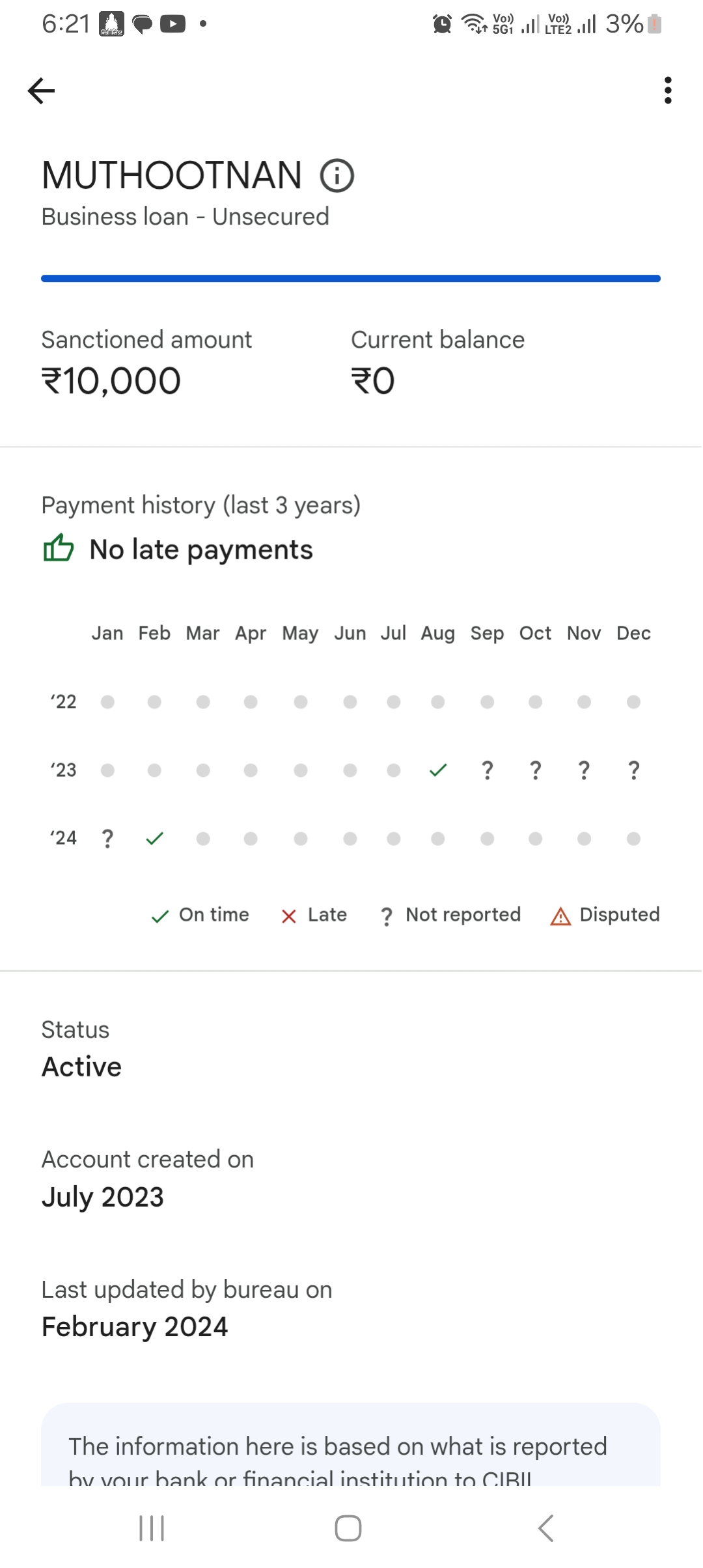703x1568 pixels.
Task: Tap the blue loan progress bar
Action: coord(351,279)
